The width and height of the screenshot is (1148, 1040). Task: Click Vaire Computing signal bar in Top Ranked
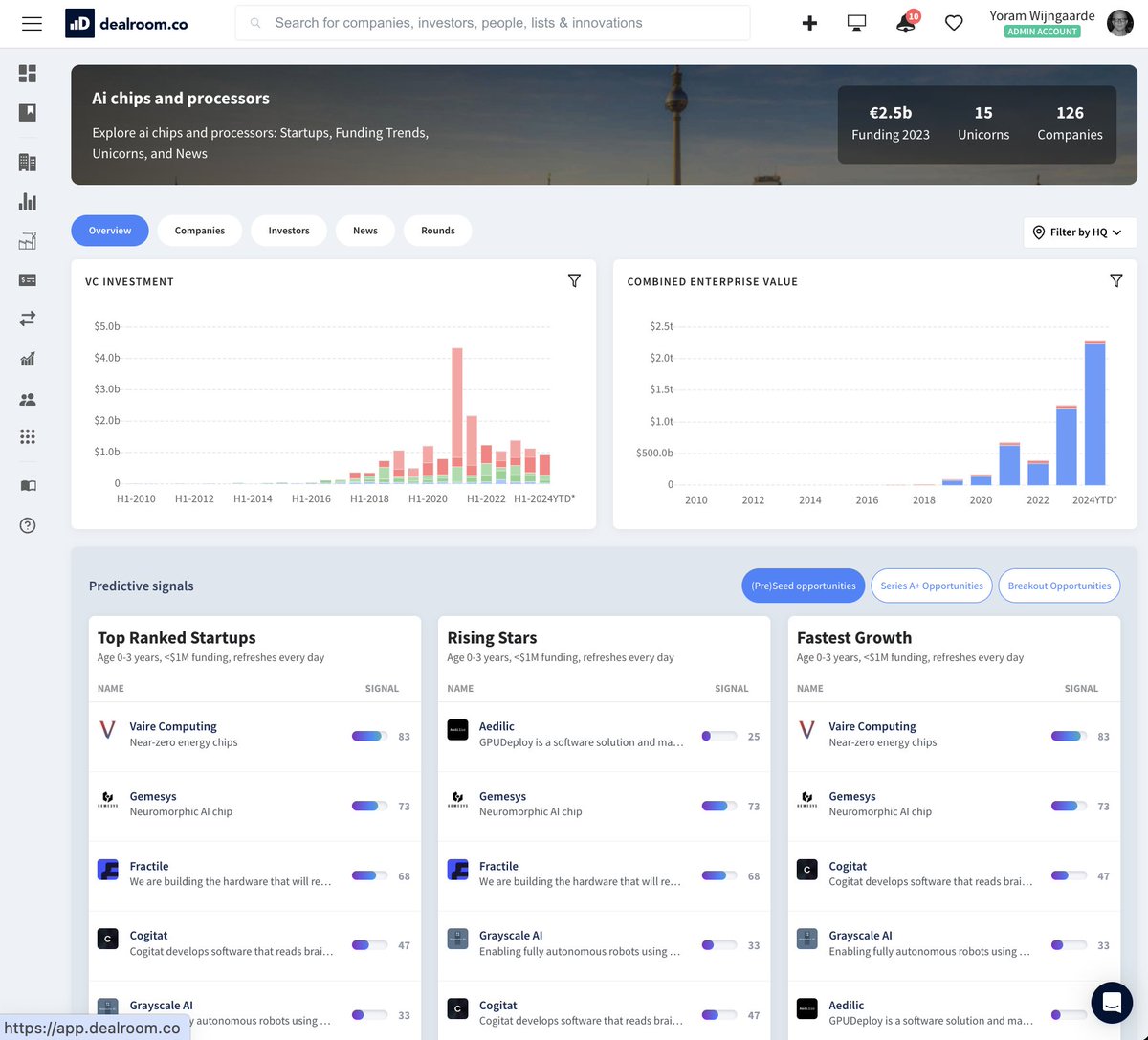[369, 736]
